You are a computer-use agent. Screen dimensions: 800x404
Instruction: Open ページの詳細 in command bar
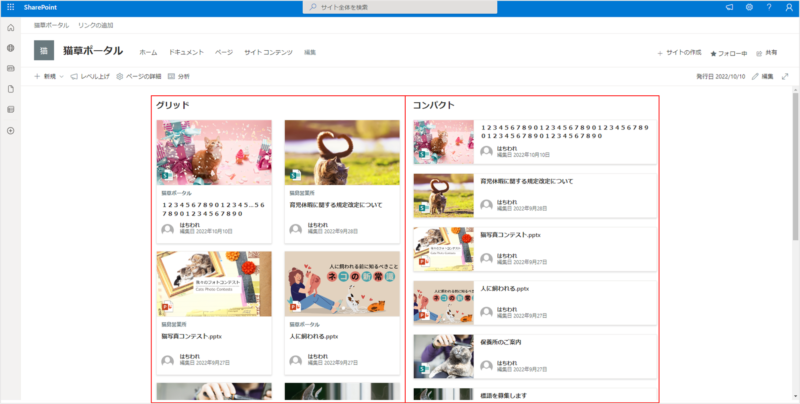[139, 76]
